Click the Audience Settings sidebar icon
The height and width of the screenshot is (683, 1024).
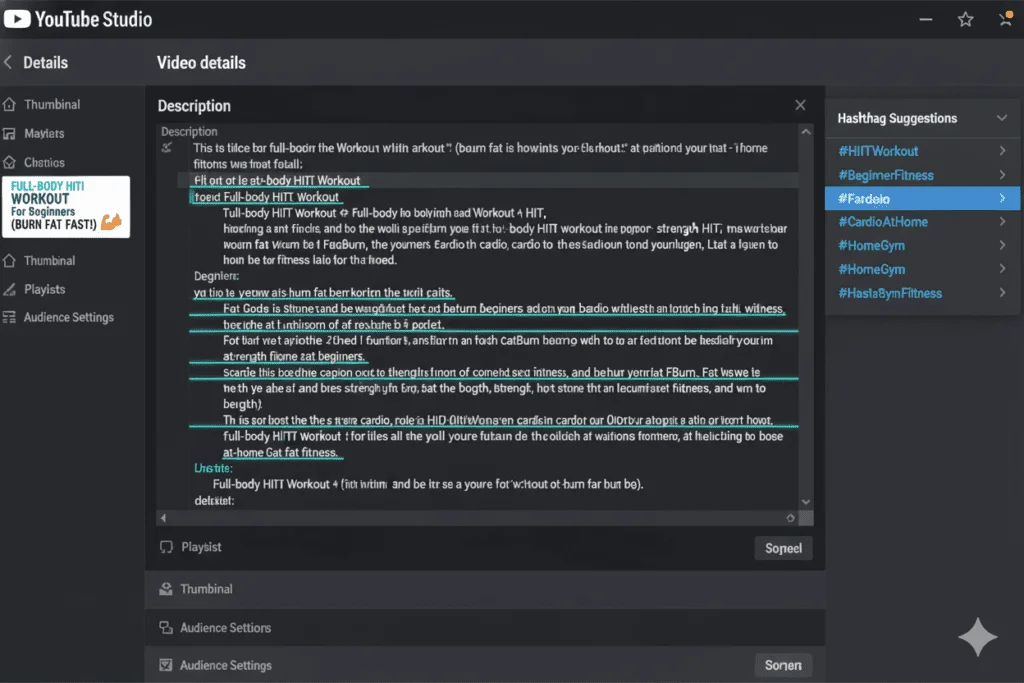(9, 317)
